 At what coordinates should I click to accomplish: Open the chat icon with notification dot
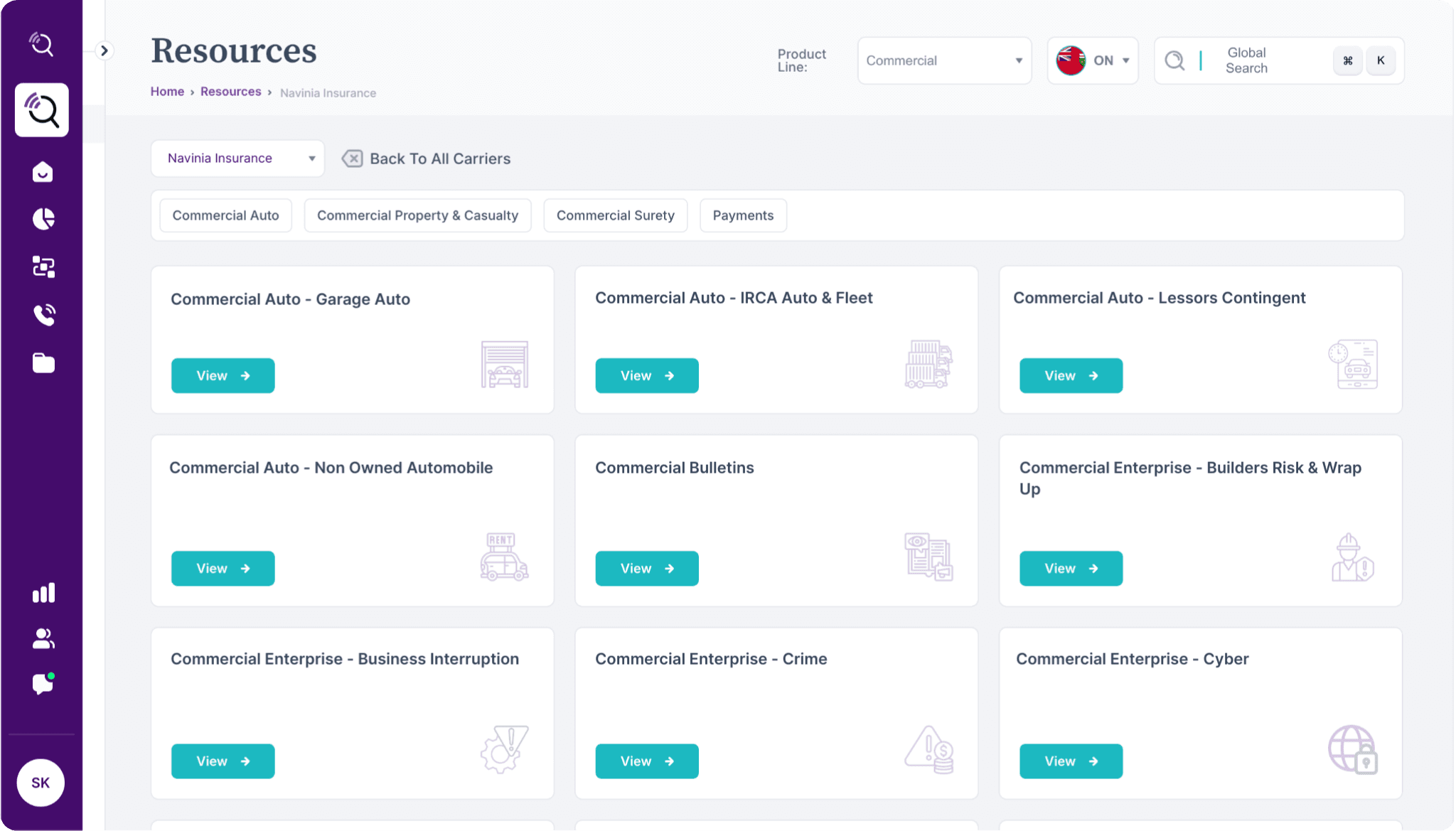41,685
